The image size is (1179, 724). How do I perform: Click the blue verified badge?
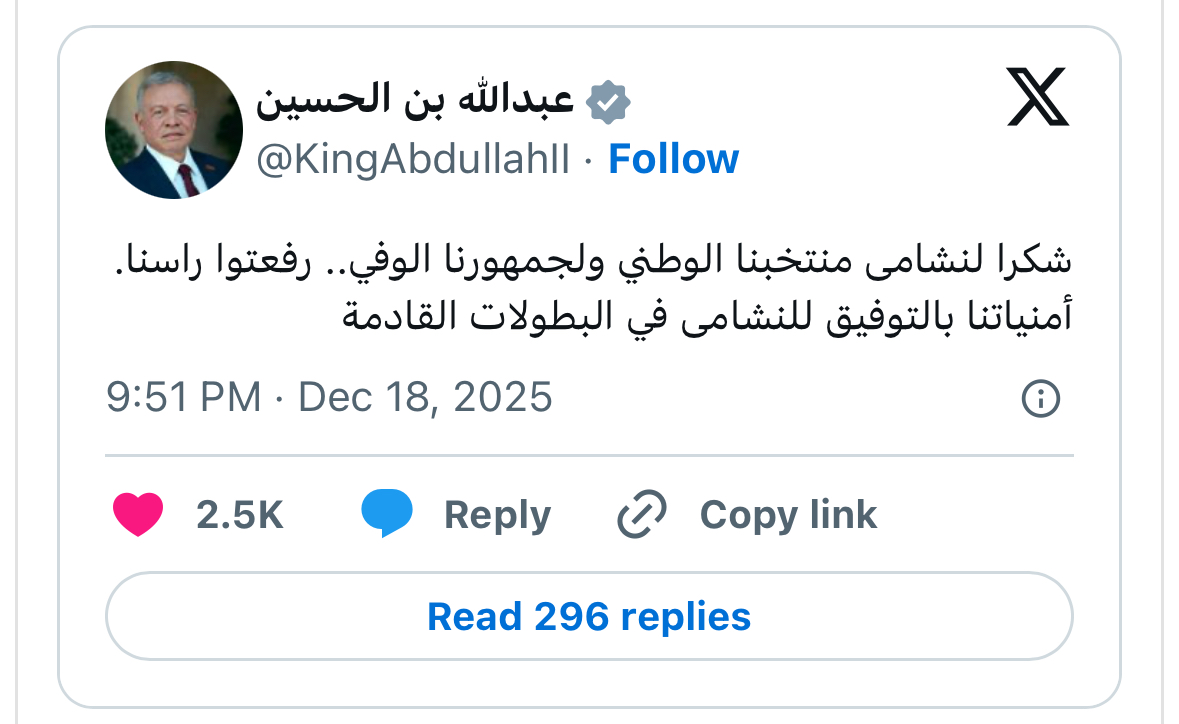607,102
